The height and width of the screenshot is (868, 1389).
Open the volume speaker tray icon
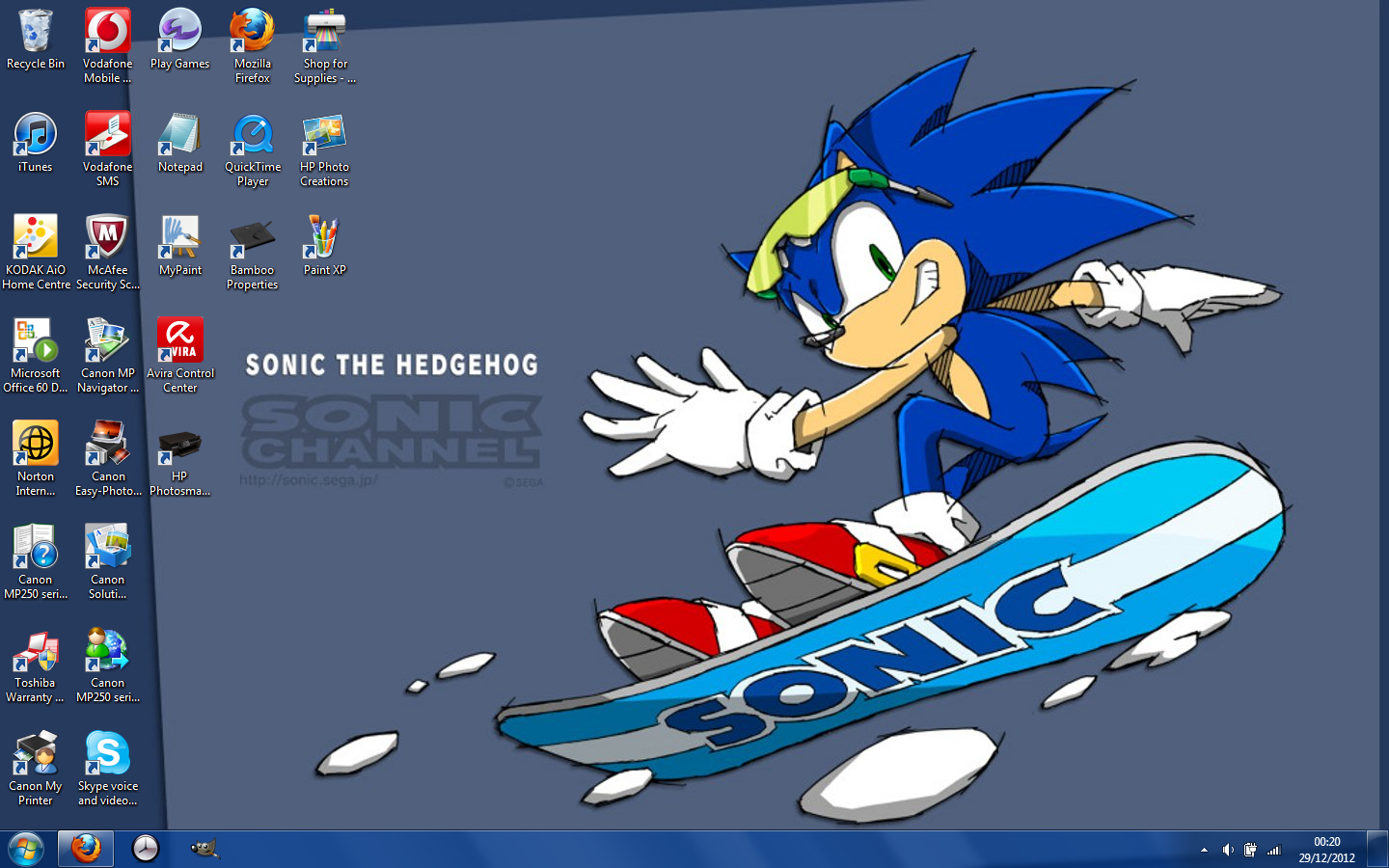1228,850
